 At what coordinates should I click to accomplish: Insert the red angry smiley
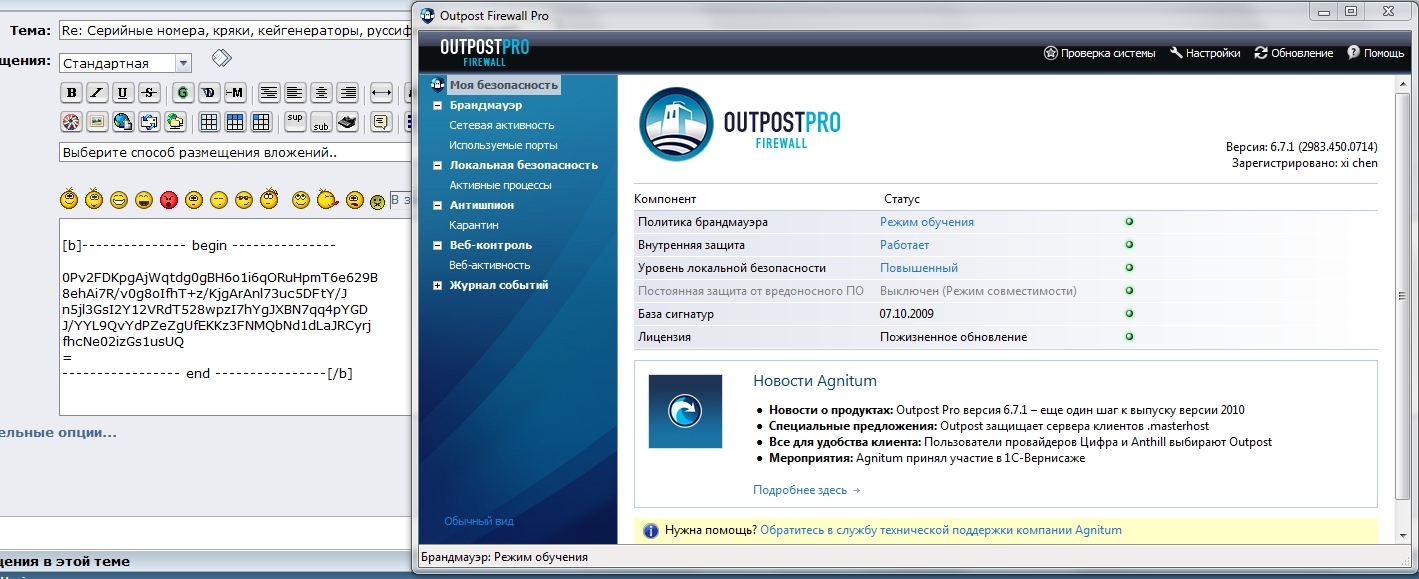169,200
